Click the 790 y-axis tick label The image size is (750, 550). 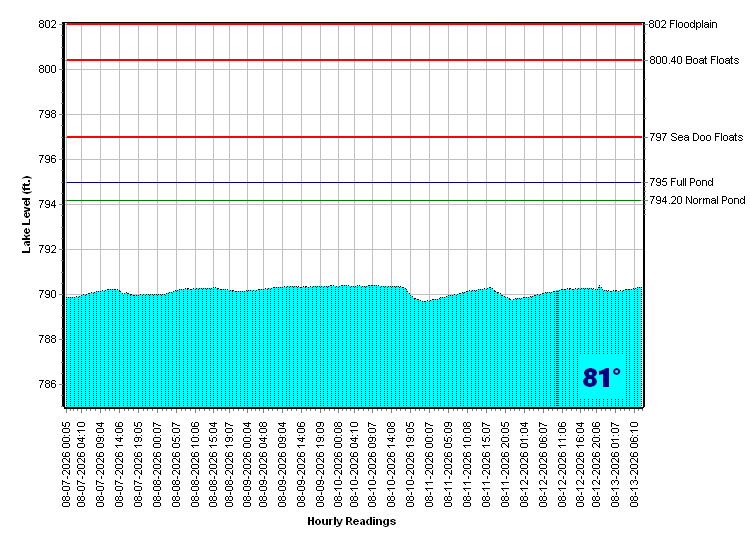pyautogui.click(x=47, y=295)
